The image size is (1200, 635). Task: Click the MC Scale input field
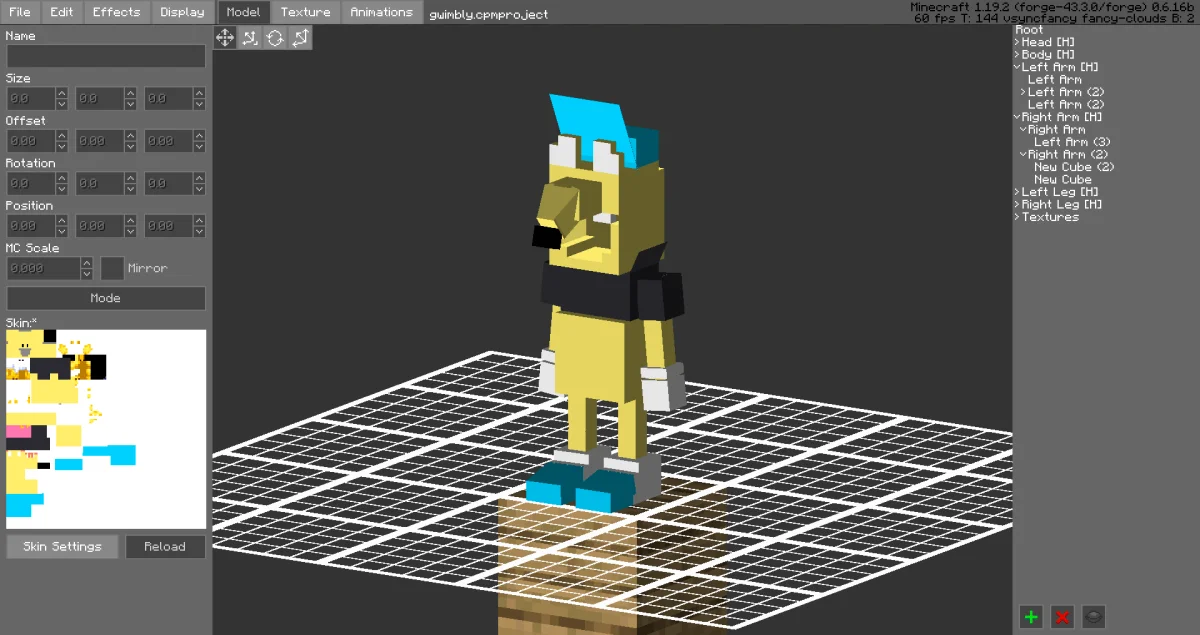pos(44,269)
